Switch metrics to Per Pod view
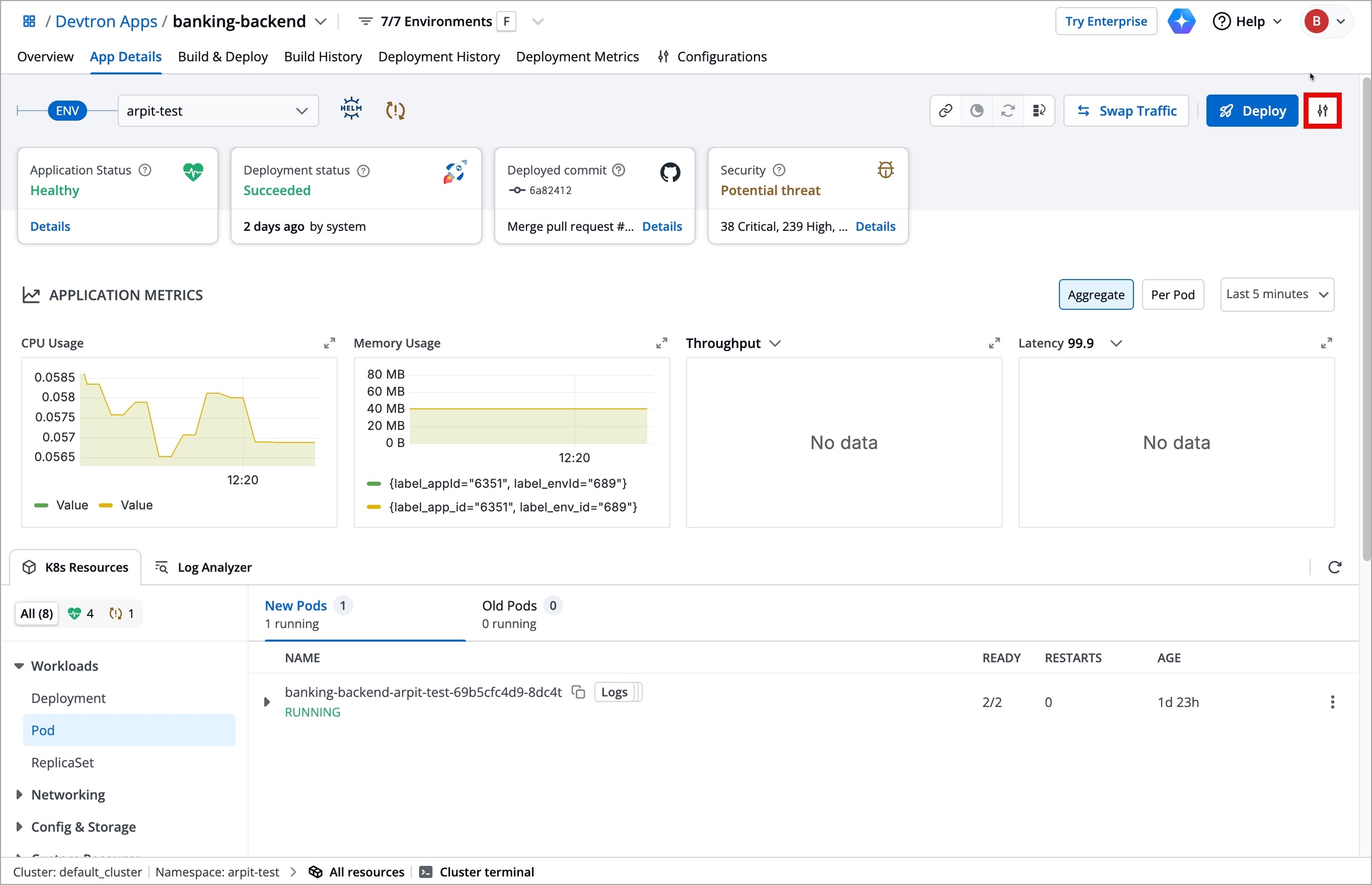Image resolution: width=1372 pixels, height=885 pixels. click(x=1172, y=295)
